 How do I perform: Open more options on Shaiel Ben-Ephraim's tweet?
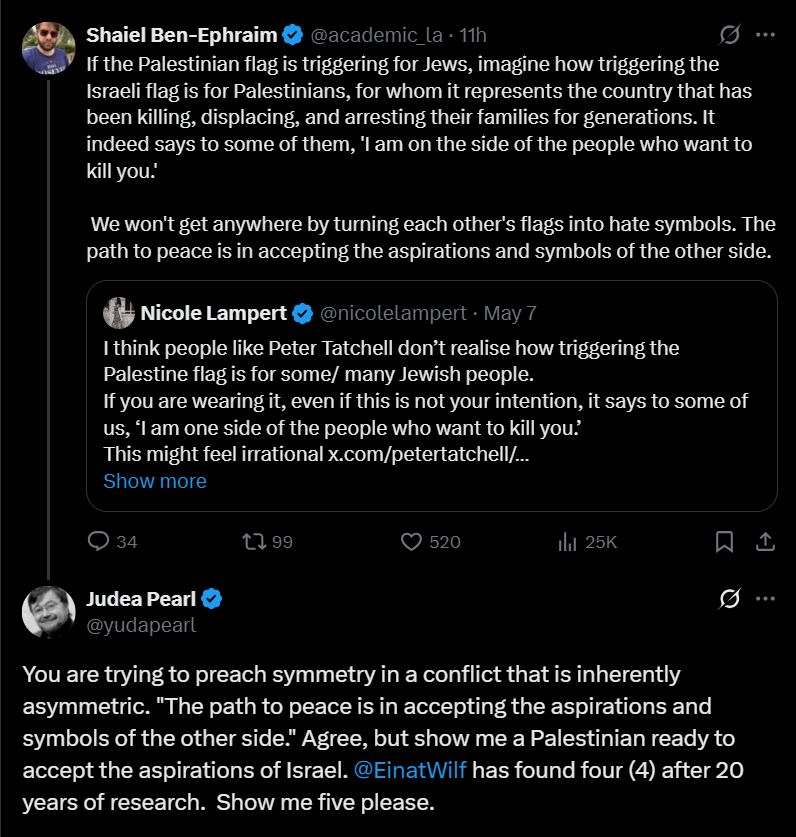point(765,35)
